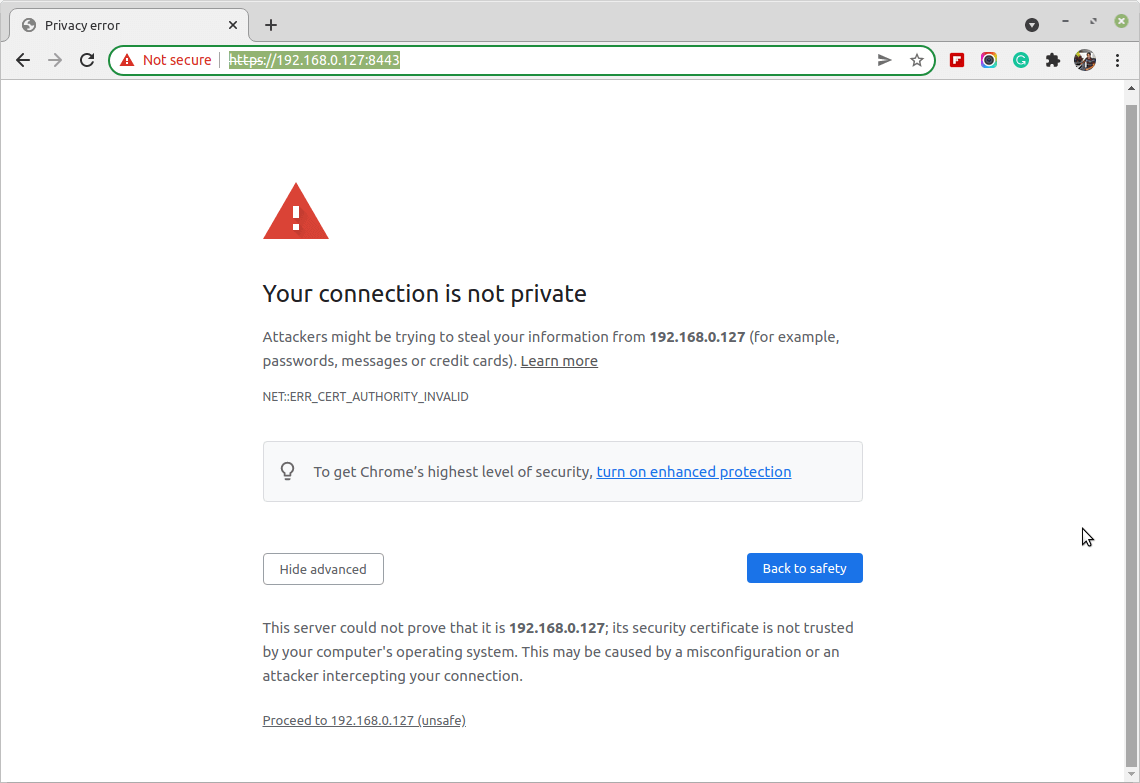
Task: Close the Privacy error tab
Action: coord(234,25)
